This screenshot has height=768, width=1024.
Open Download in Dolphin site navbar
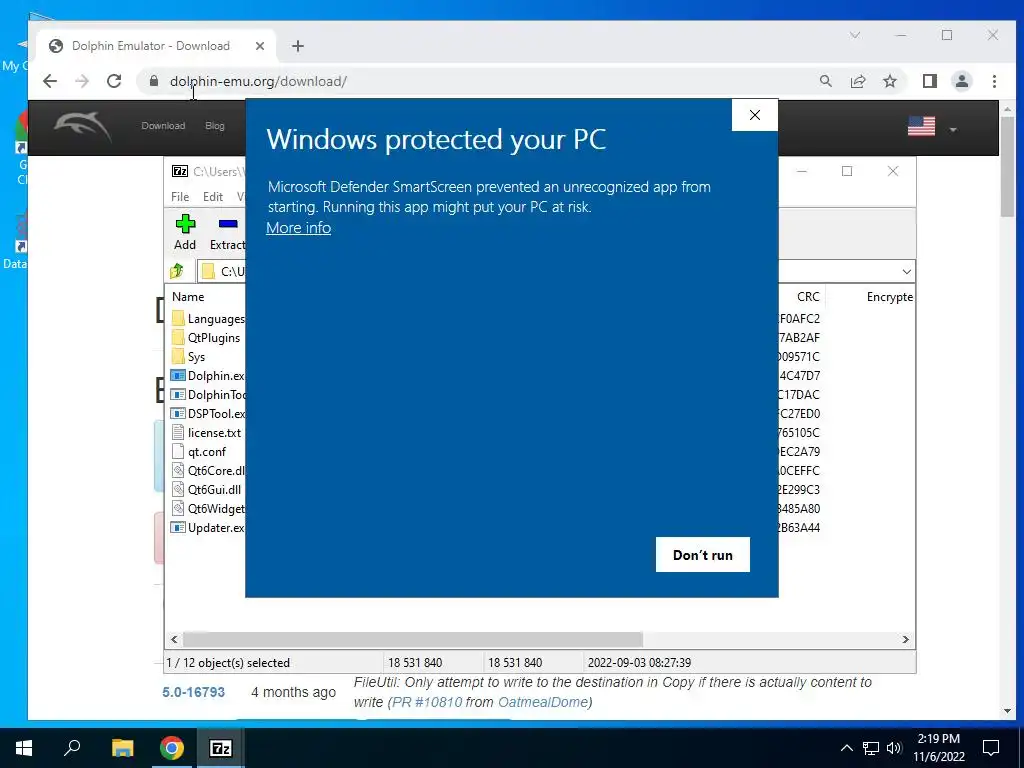pos(163,125)
